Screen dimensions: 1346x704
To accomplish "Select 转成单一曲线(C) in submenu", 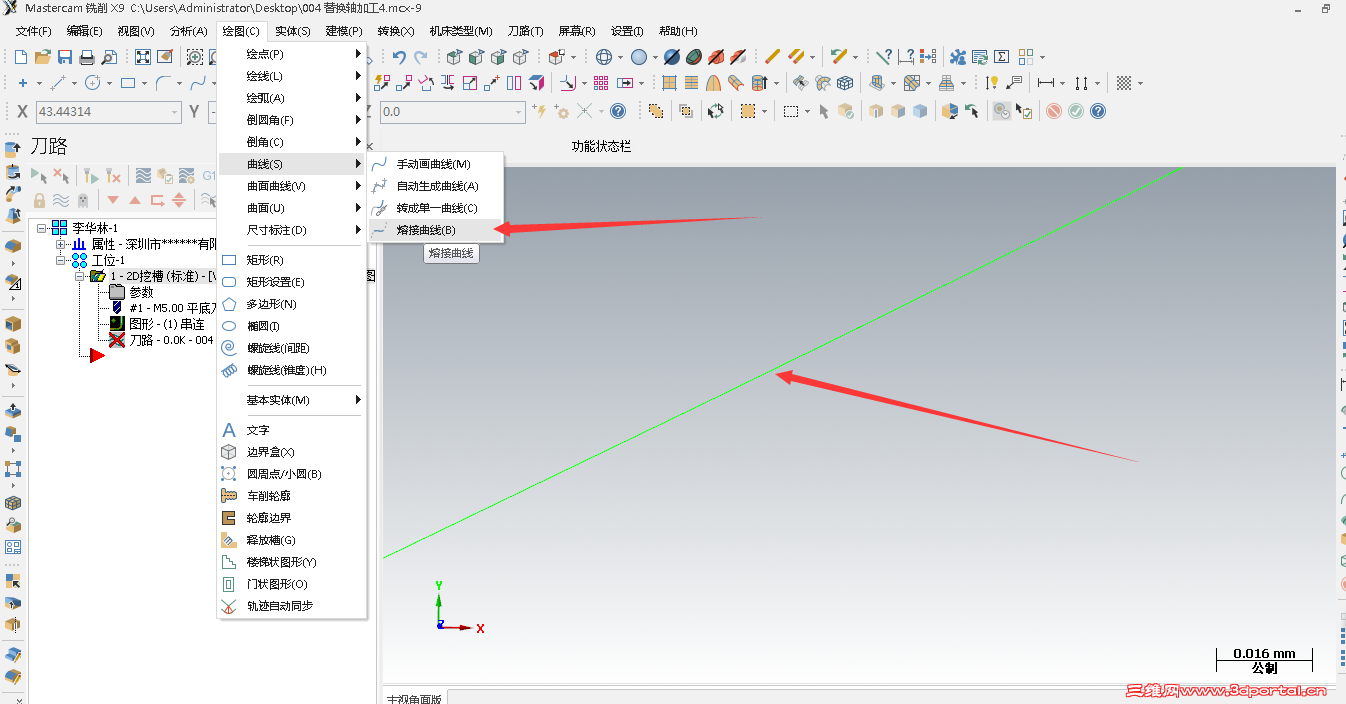I will [x=436, y=208].
